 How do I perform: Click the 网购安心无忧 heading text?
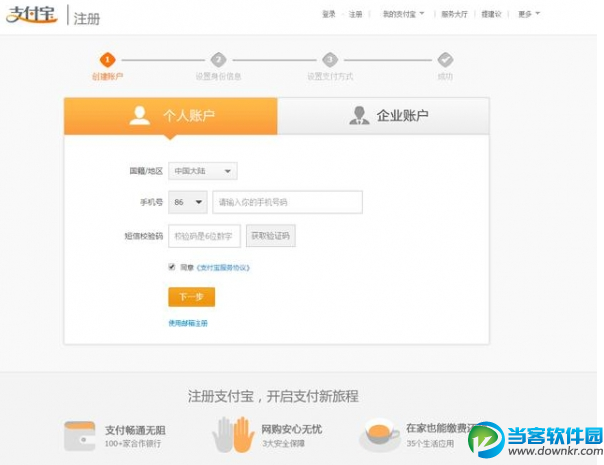(292, 429)
